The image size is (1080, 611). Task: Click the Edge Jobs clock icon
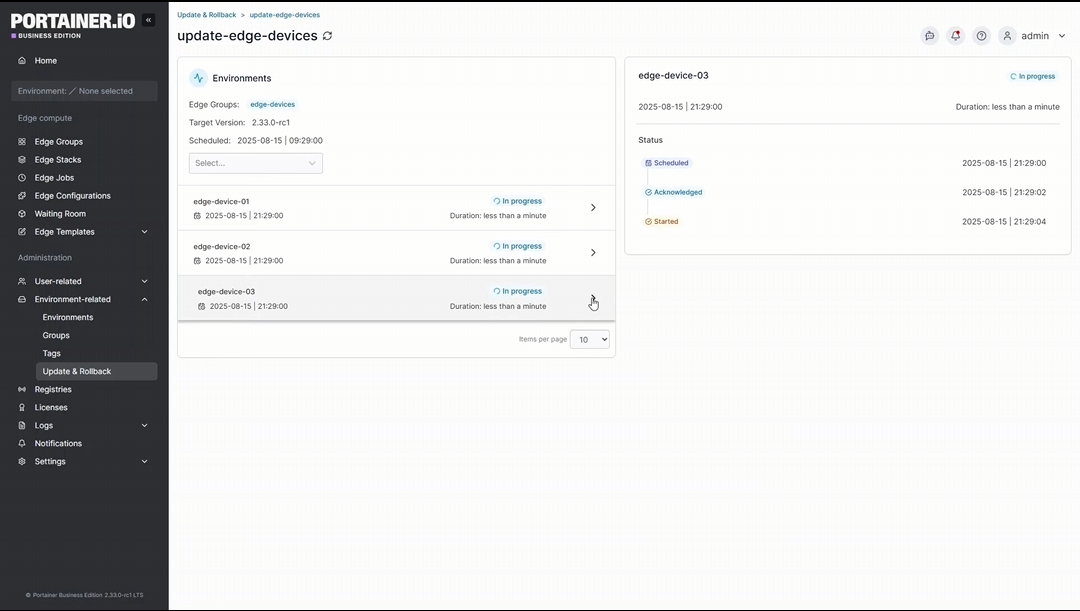click(x=22, y=178)
